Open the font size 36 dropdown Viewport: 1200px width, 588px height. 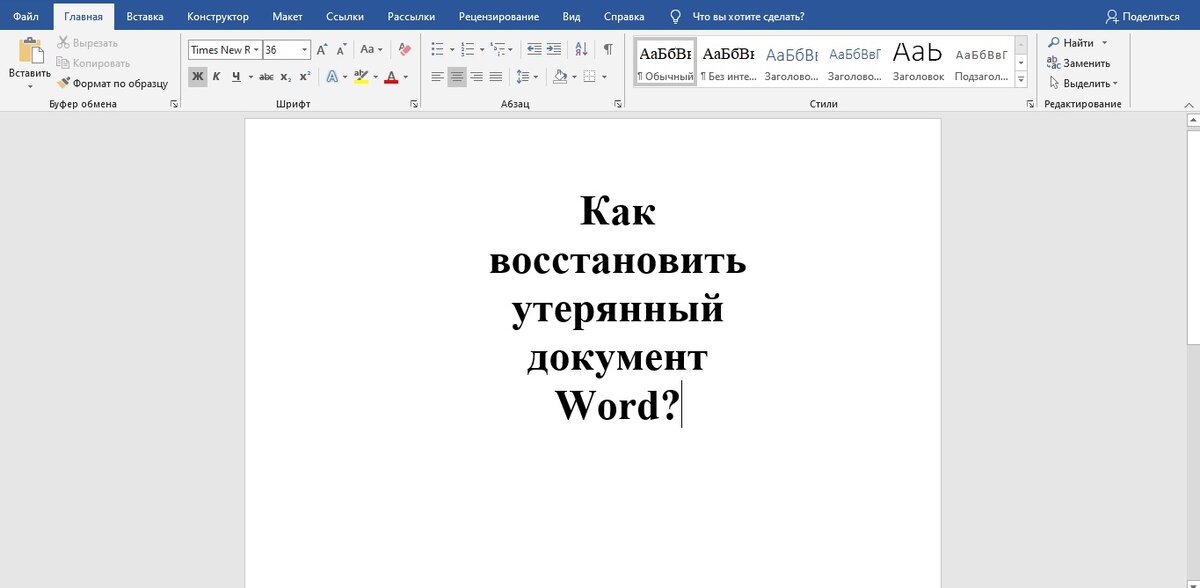[x=305, y=50]
